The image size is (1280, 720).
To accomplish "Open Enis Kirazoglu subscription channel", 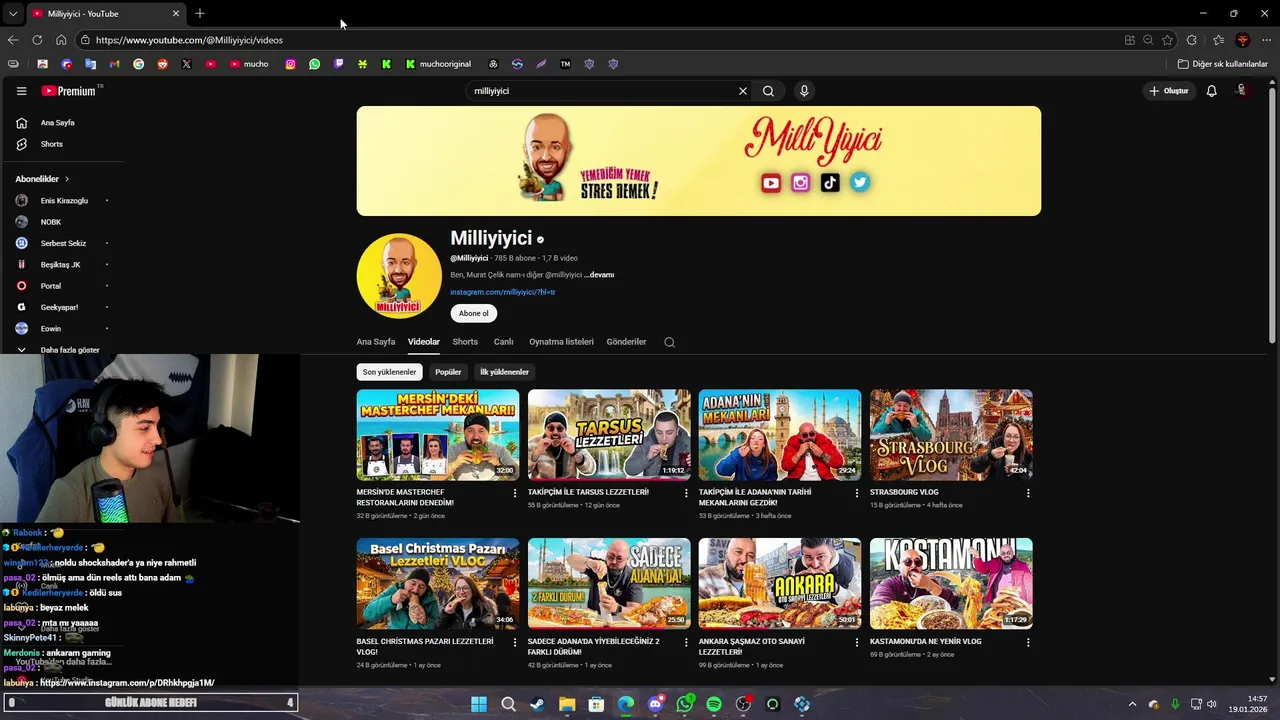I will click(x=62, y=201).
